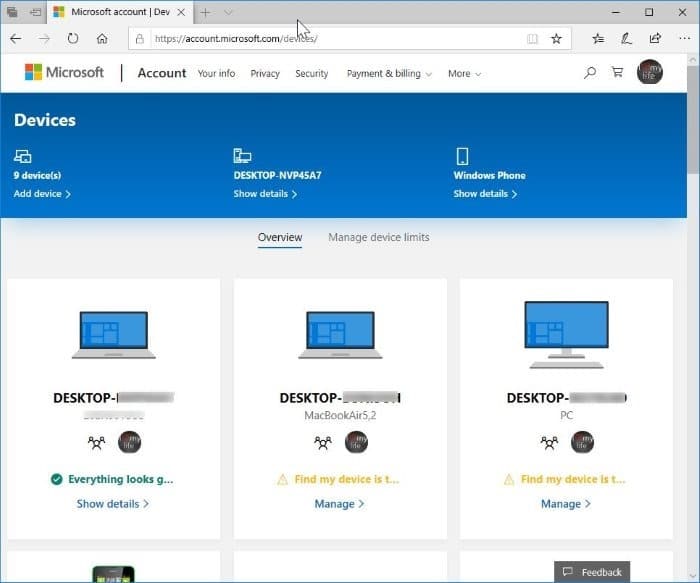Switch to Manage device limits tab
Viewport: 700px width, 583px height.
pos(379,237)
